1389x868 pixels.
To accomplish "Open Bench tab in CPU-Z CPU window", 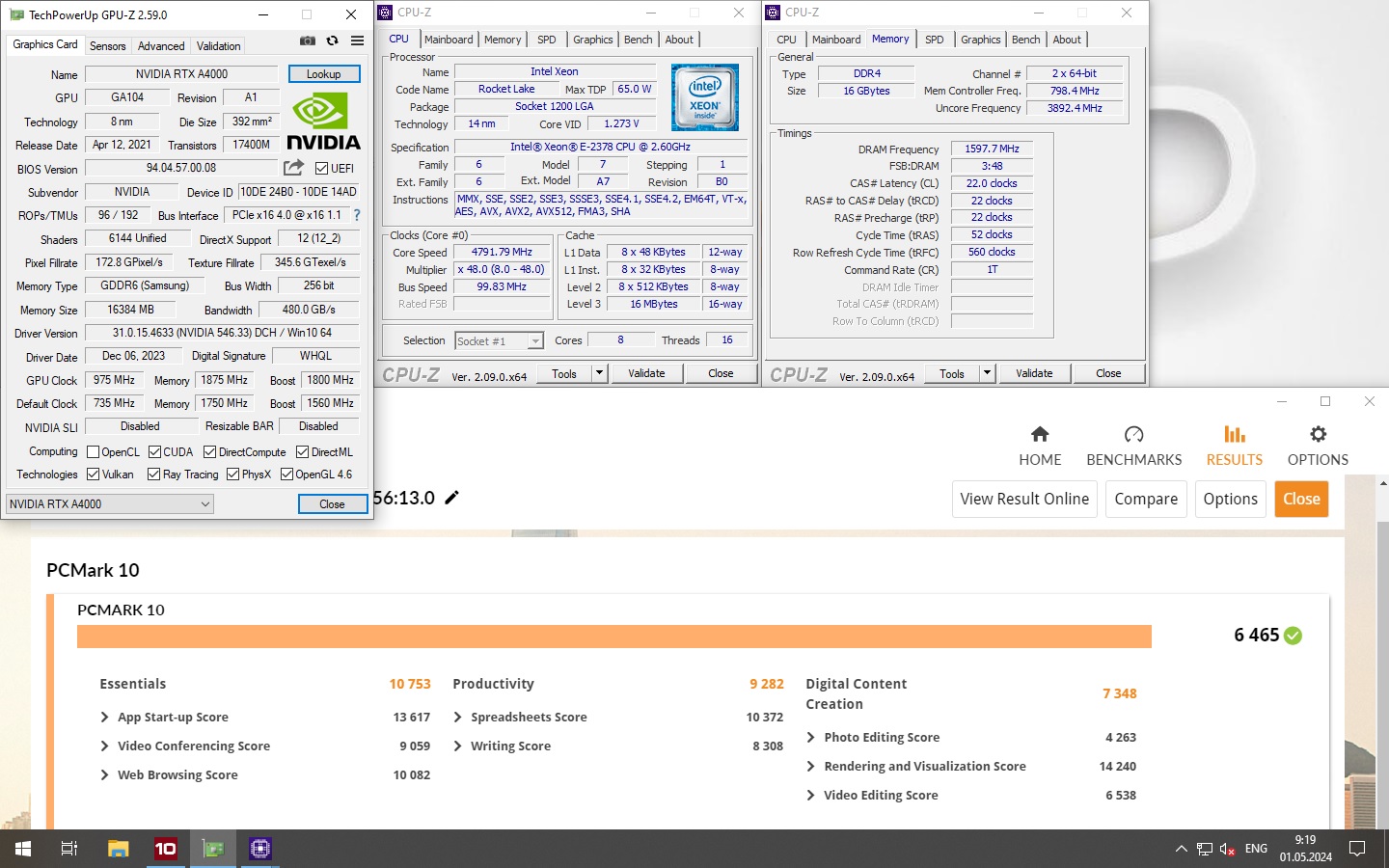I will (x=638, y=40).
